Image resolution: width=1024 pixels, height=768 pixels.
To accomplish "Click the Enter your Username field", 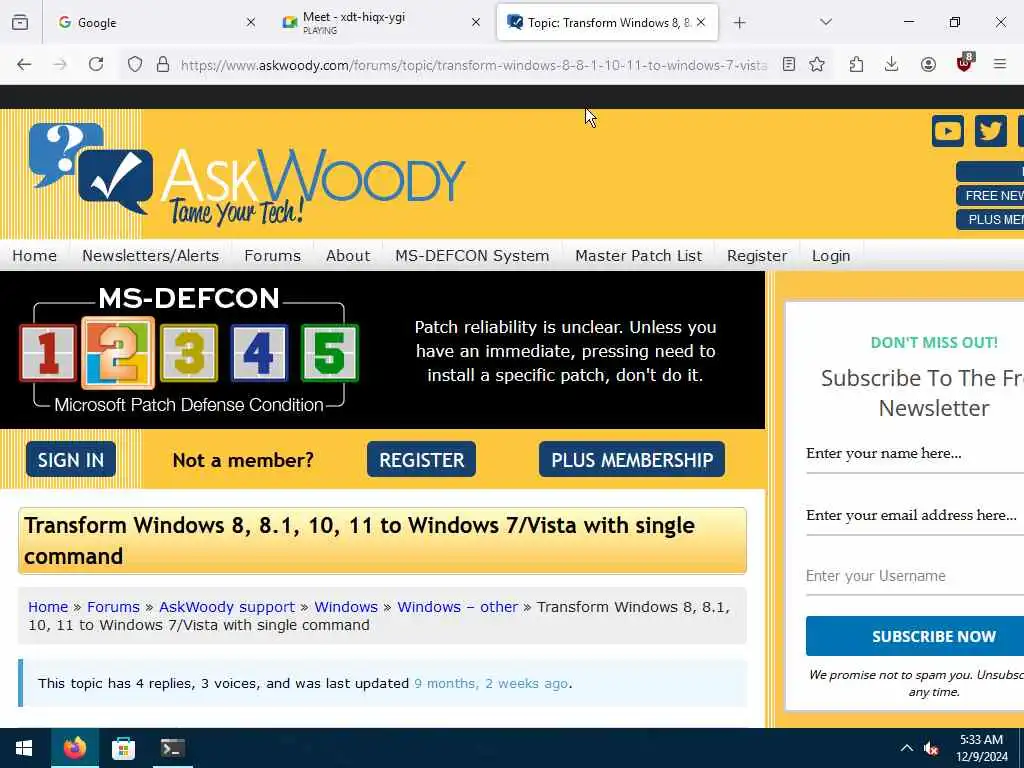I will pyautogui.click(x=914, y=576).
